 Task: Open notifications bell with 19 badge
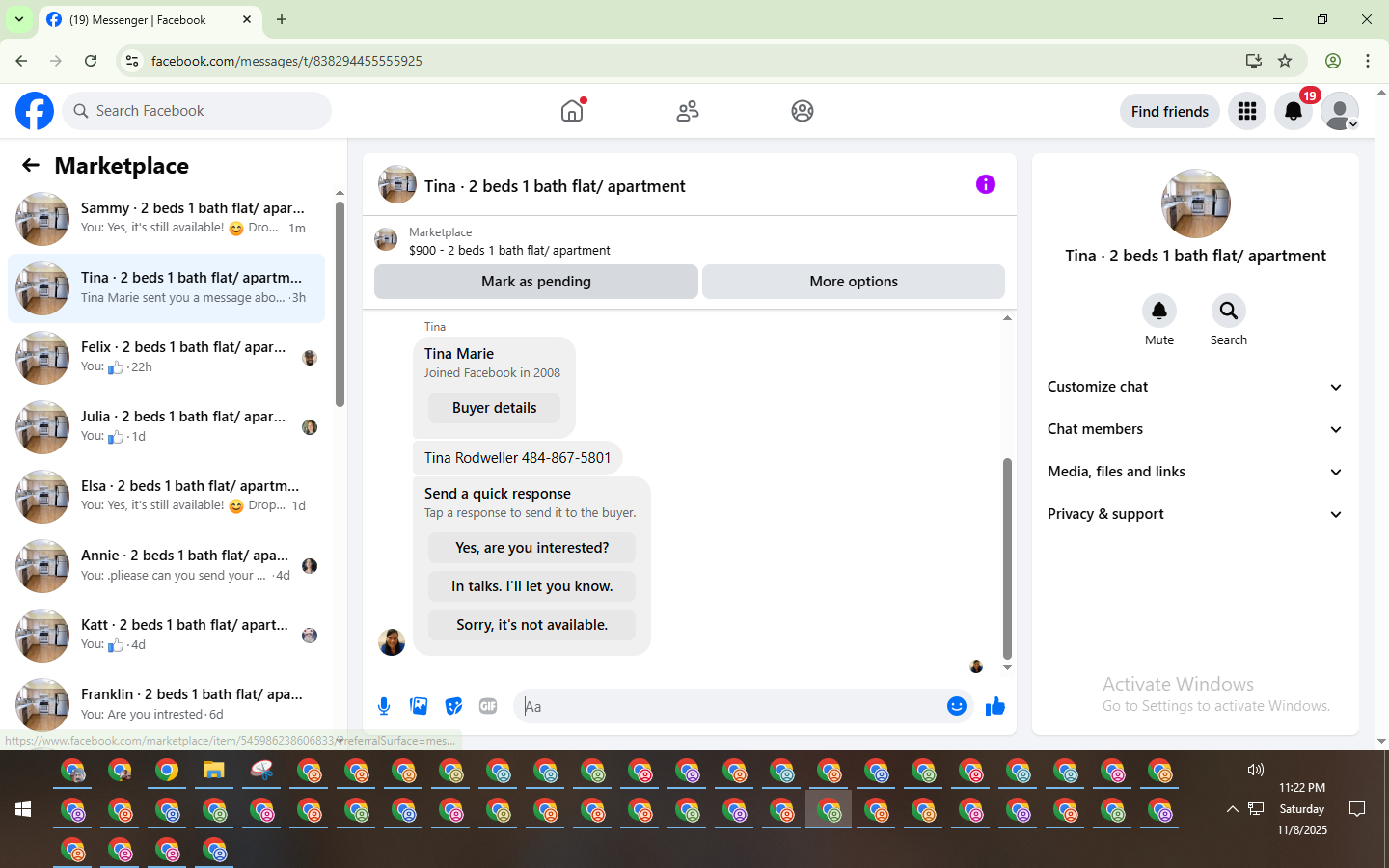(x=1294, y=111)
